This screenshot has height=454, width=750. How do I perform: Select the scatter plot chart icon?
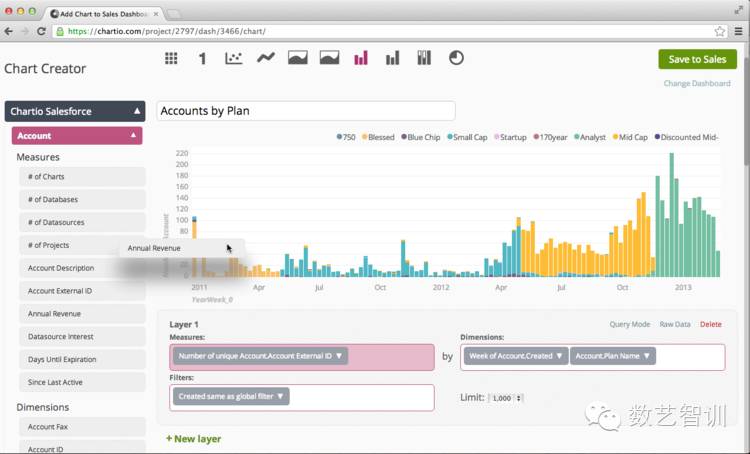coord(234,58)
